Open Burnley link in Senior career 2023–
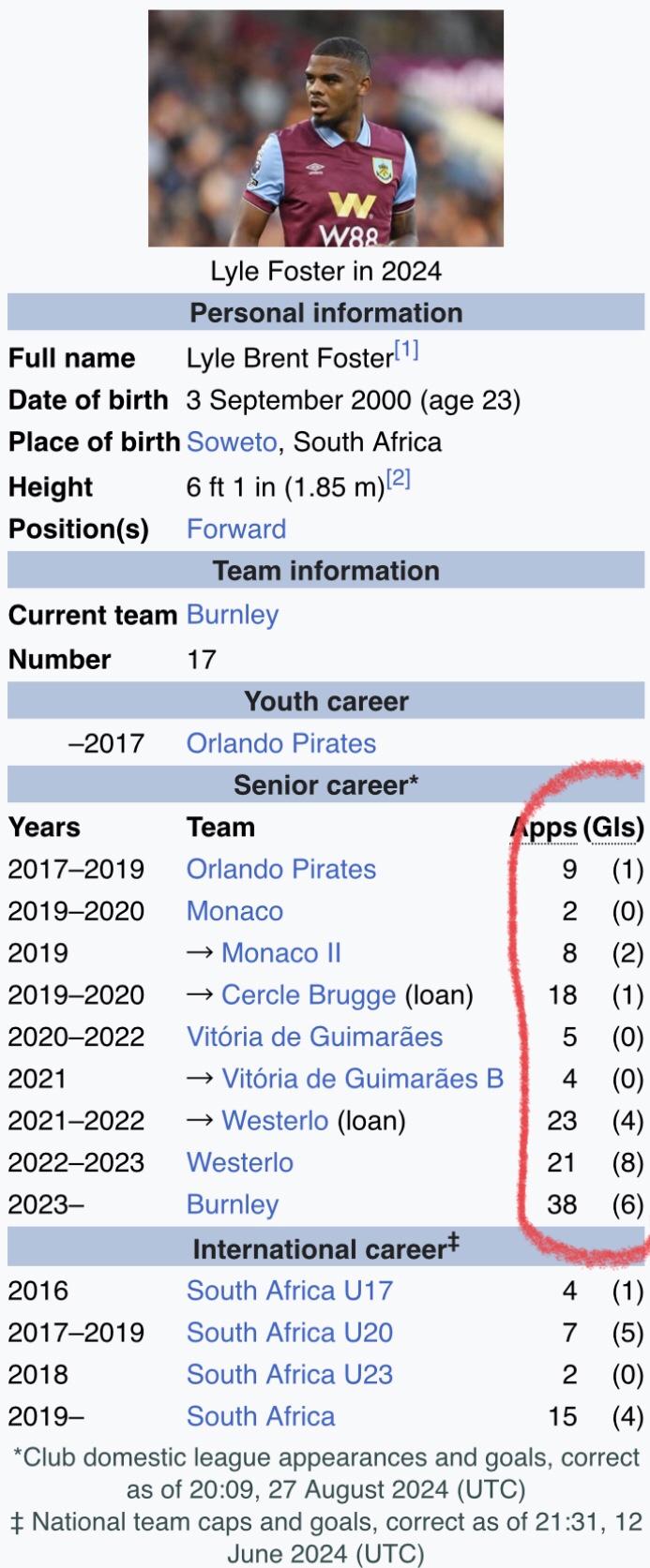Screen dimensions: 650x1568 pos(233,1205)
